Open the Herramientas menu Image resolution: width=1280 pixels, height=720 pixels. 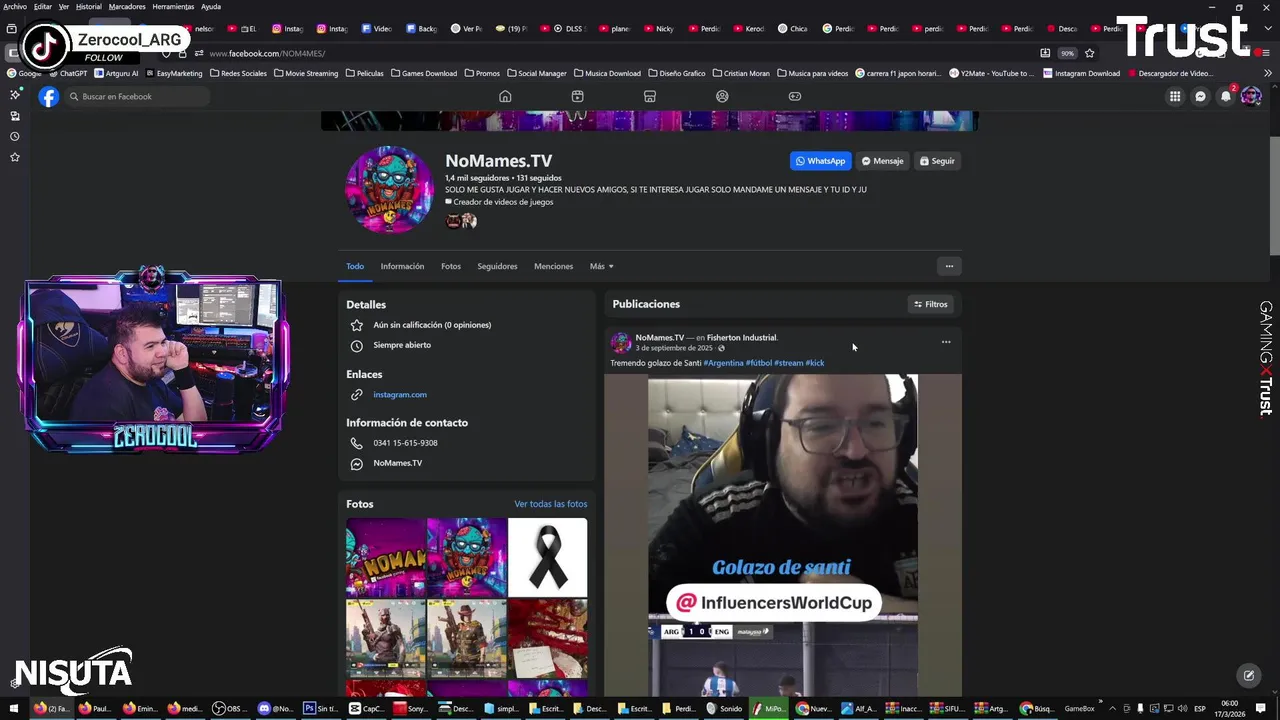point(173,6)
